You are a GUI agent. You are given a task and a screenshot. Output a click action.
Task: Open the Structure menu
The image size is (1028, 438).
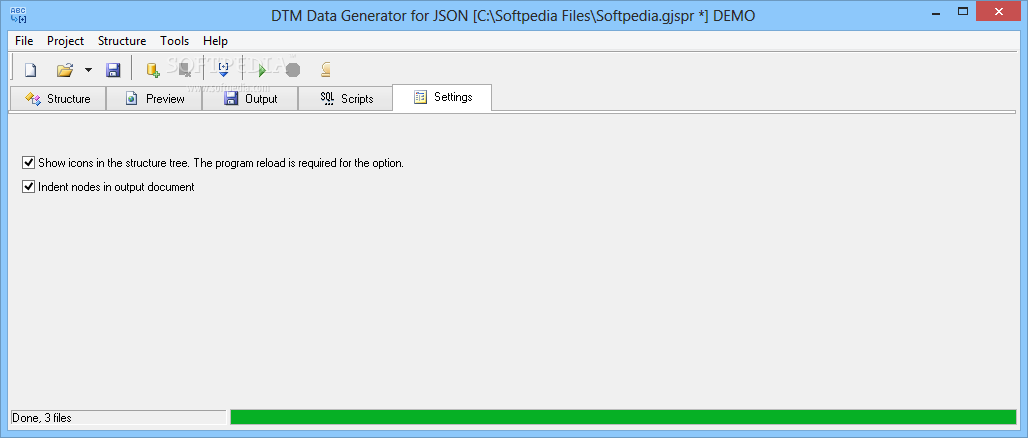click(122, 41)
